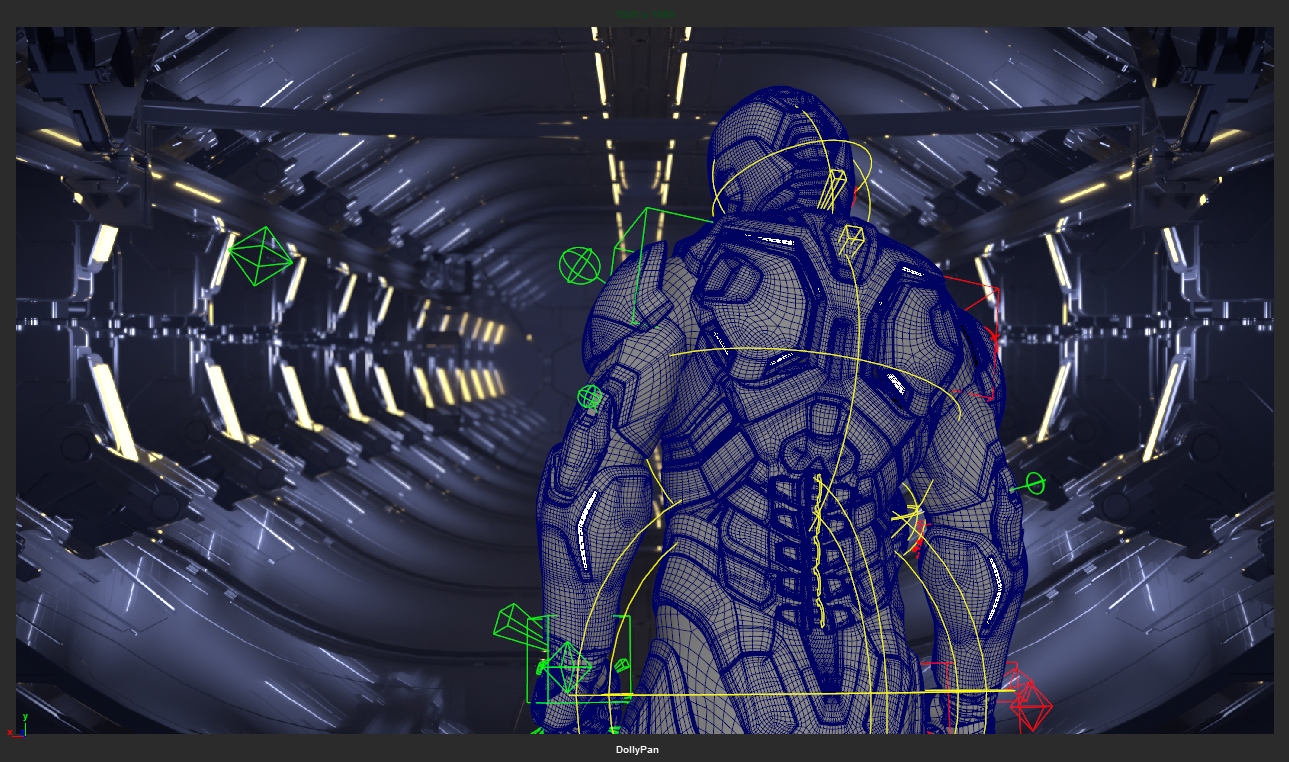
Task: Click the green diamond control at left hand
Action: click(568, 666)
